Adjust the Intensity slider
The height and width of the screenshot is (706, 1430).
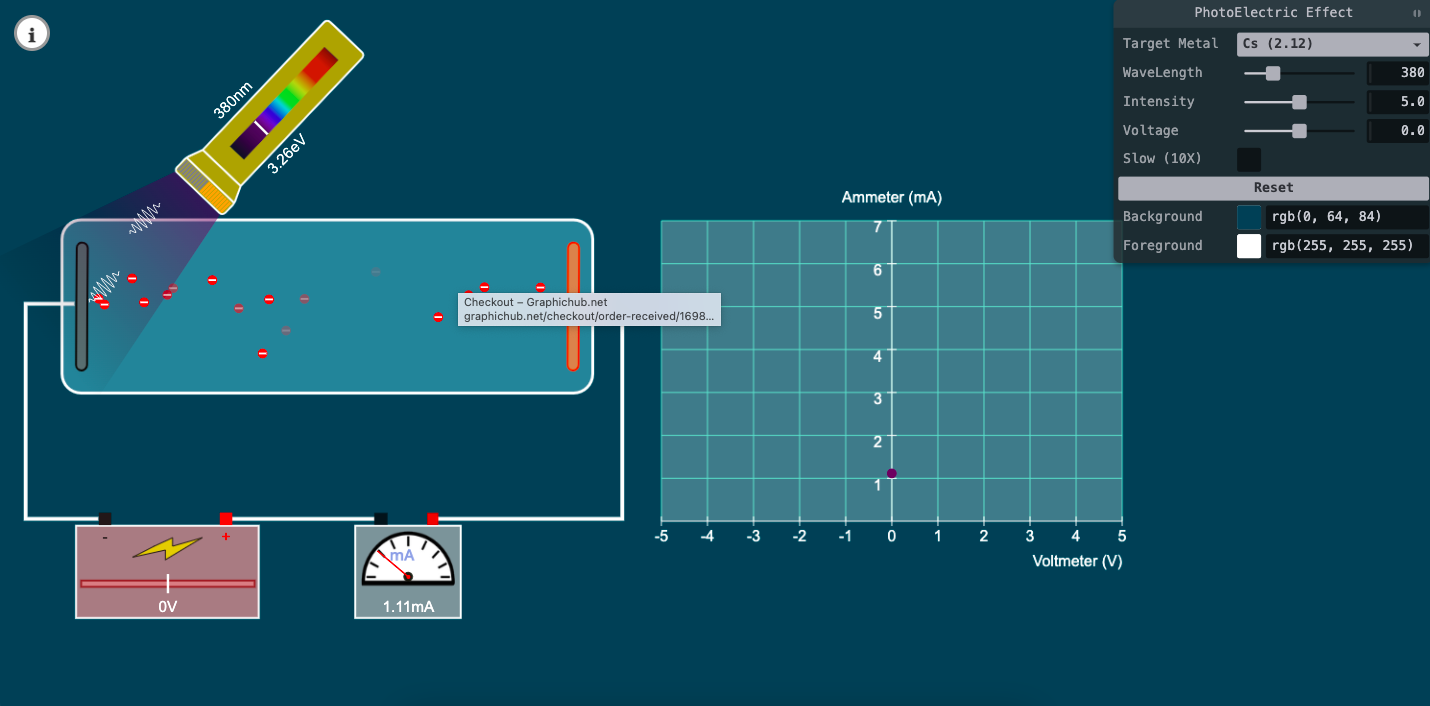[x=1298, y=102]
